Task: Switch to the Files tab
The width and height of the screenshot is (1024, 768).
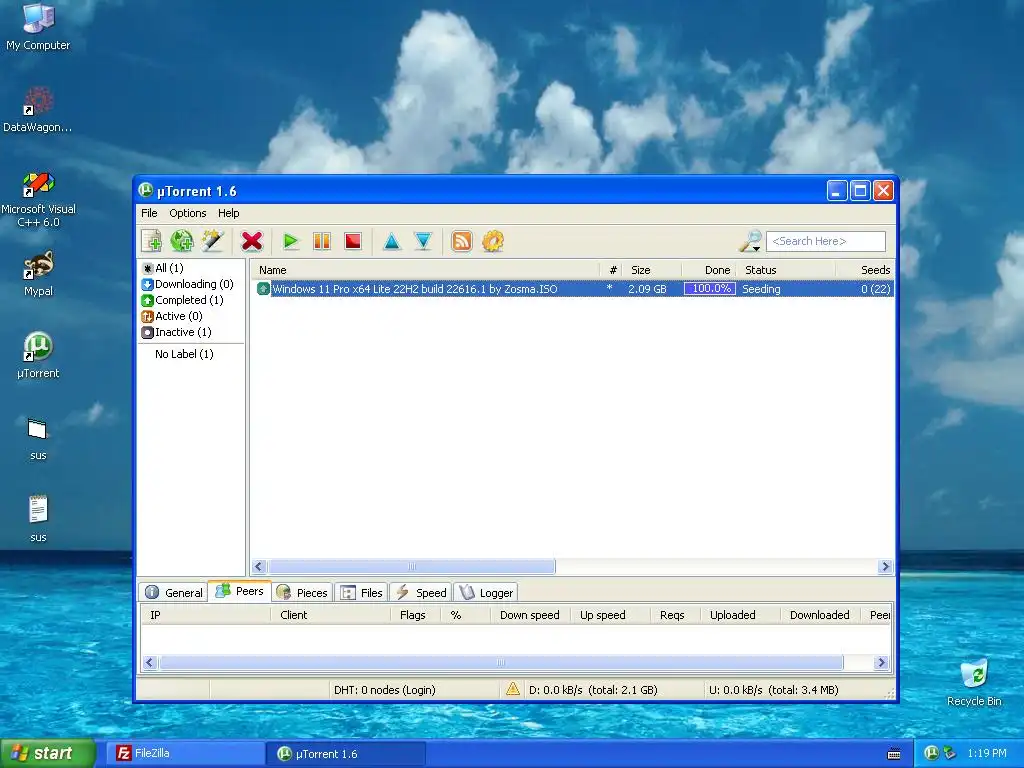Action: tap(362, 592)
